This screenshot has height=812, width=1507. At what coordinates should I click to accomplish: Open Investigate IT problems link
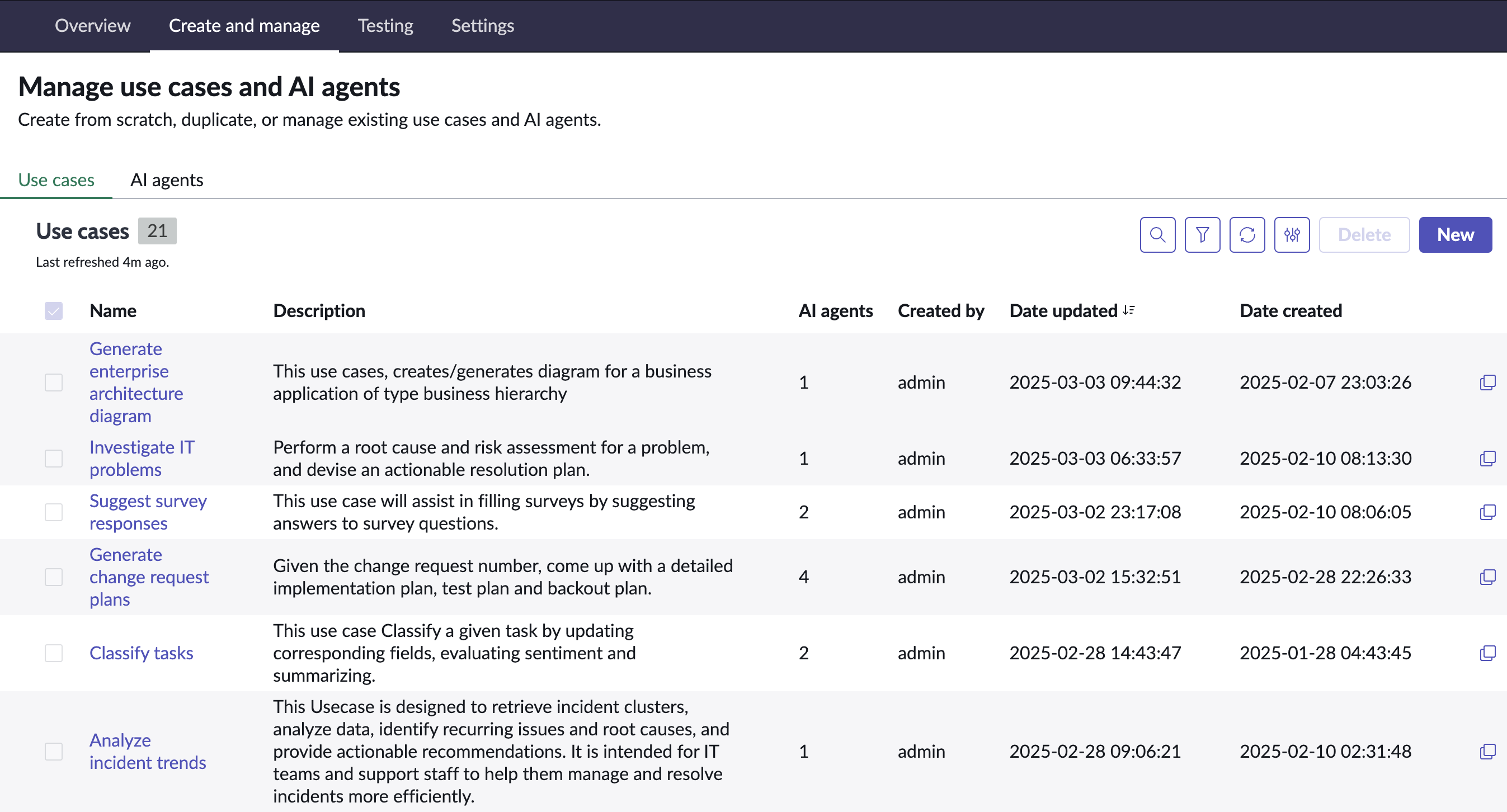pos(142,458)
